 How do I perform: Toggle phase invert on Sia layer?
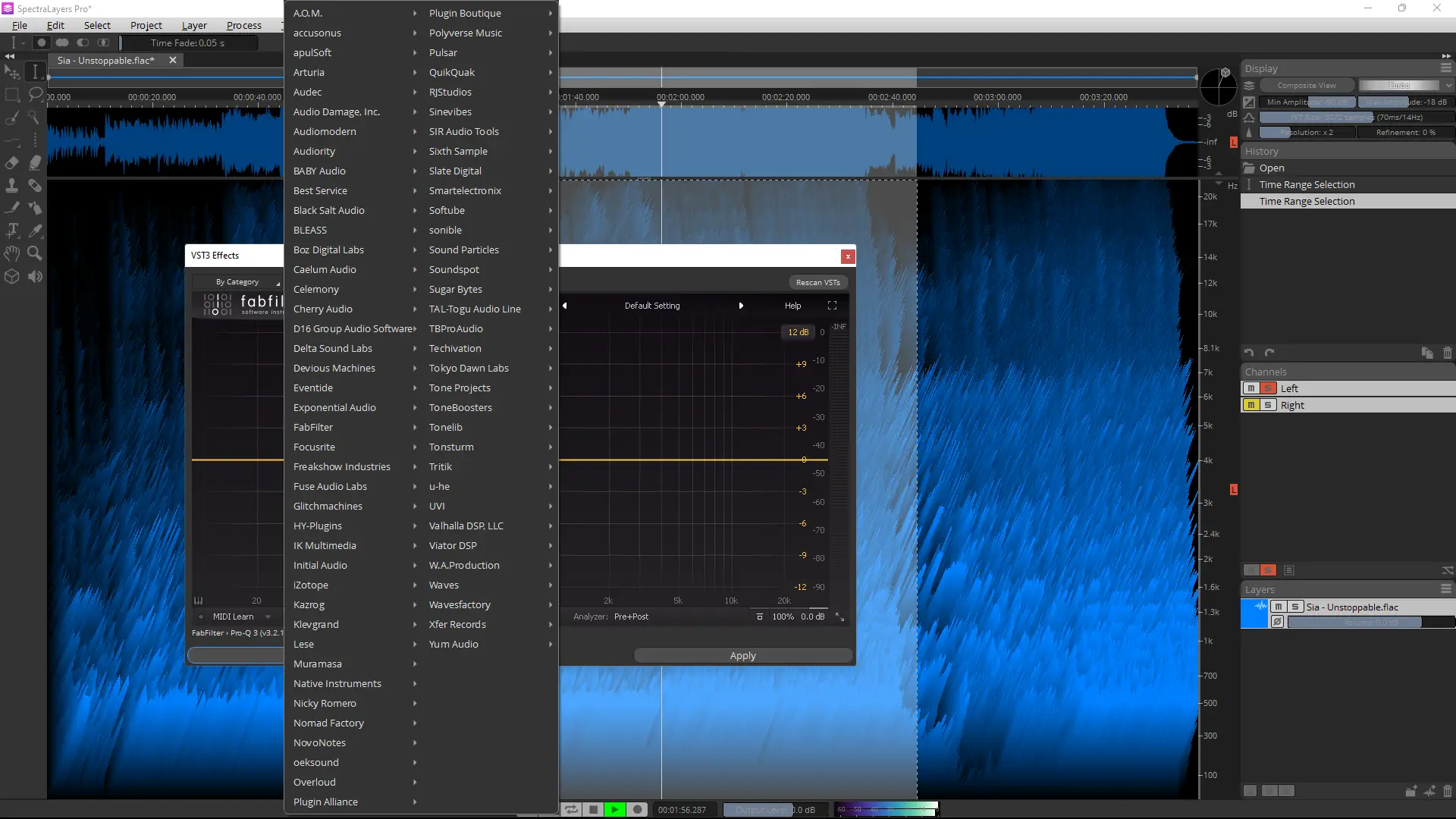(1277, 622)
